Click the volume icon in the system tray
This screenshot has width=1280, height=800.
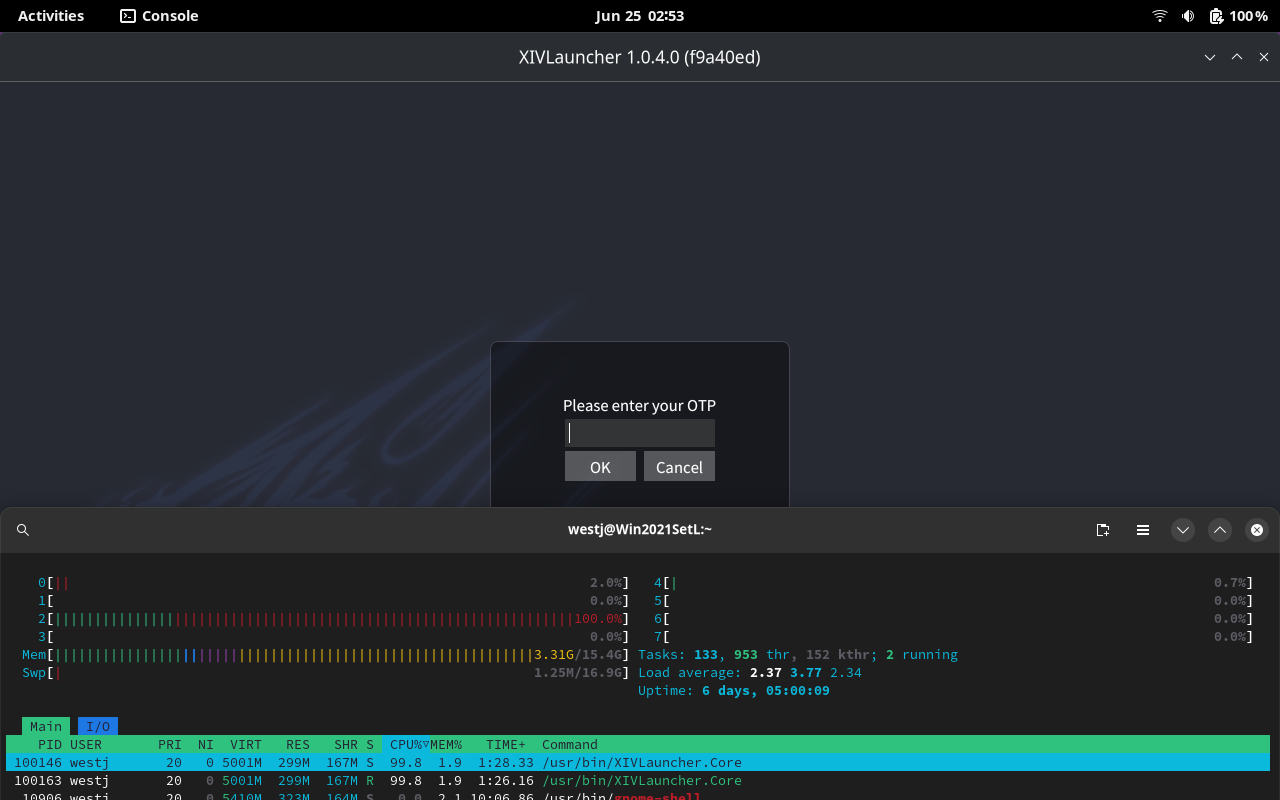click(1186, 15)
